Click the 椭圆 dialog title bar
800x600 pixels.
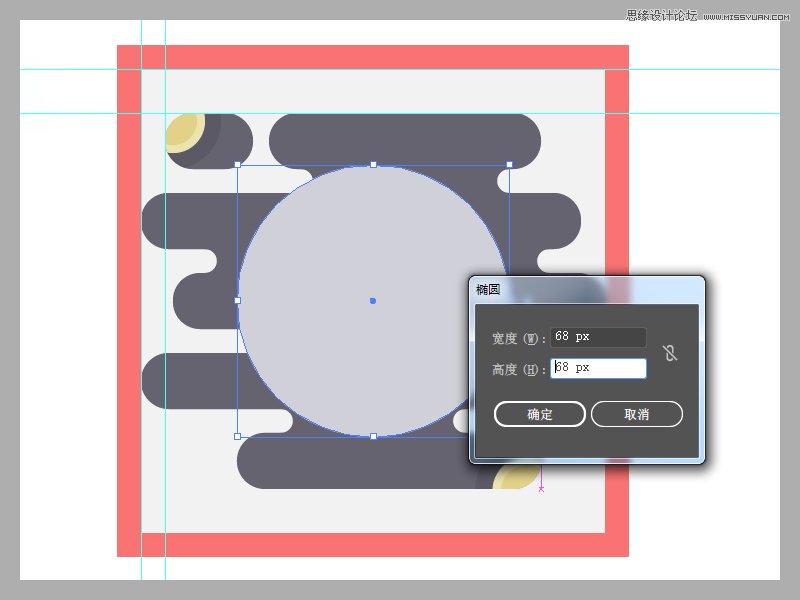click(x=587, y=289)
